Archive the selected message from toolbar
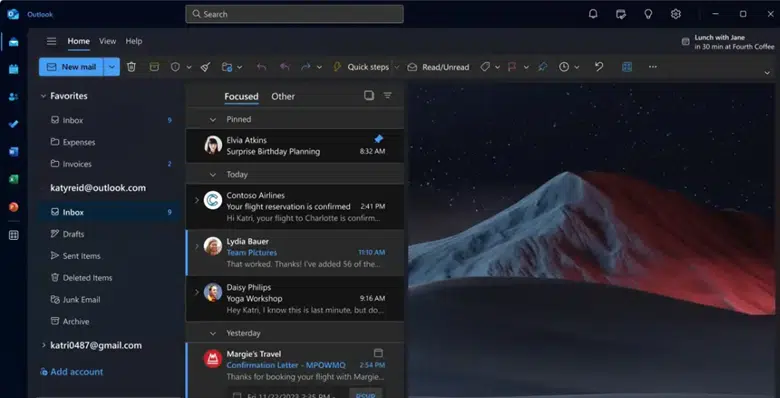The width and height of the screenshot is (780, 398). (x=154, y=67)
